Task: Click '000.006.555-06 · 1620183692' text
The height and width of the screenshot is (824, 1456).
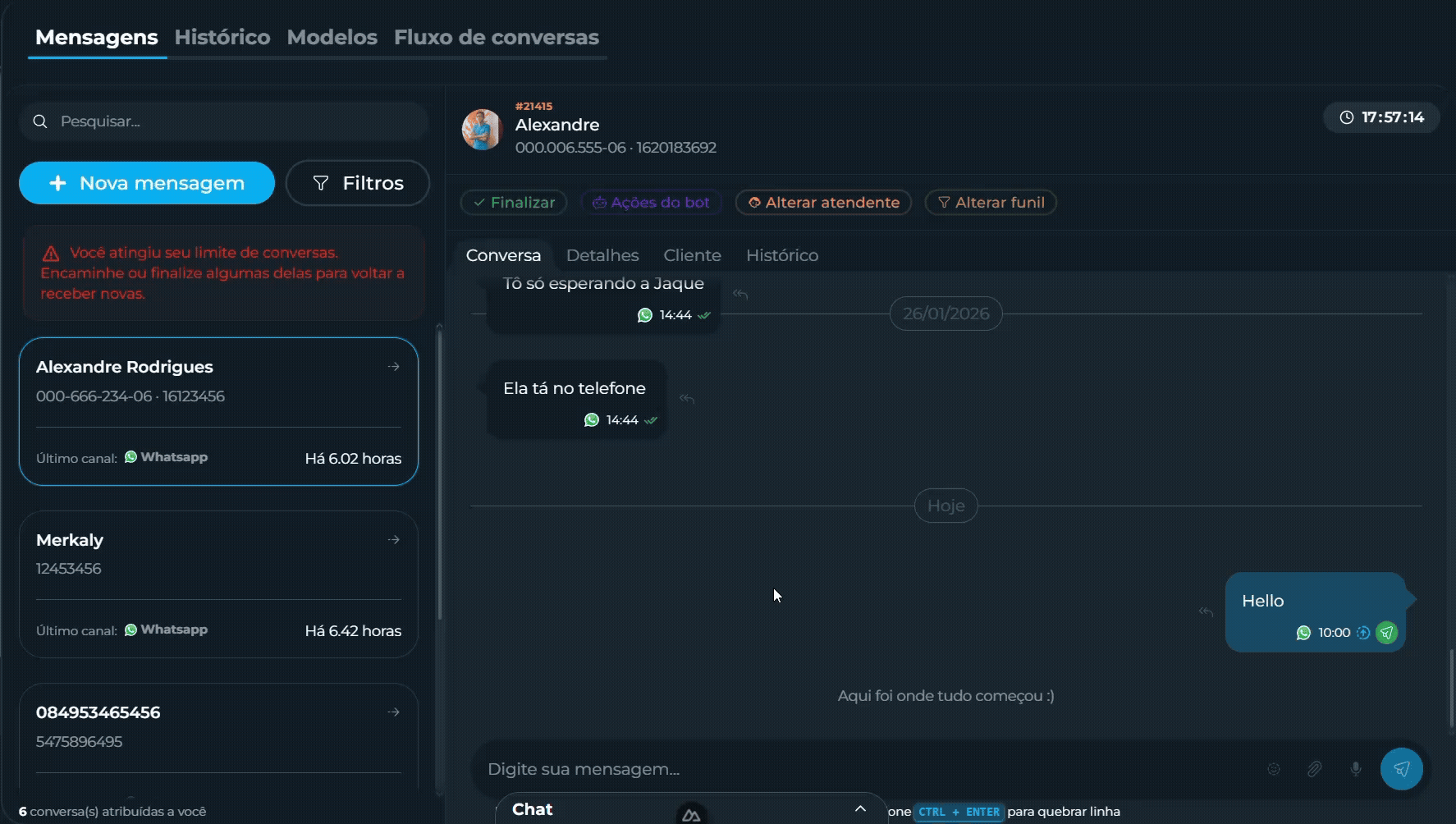Action: click(616, 148)
